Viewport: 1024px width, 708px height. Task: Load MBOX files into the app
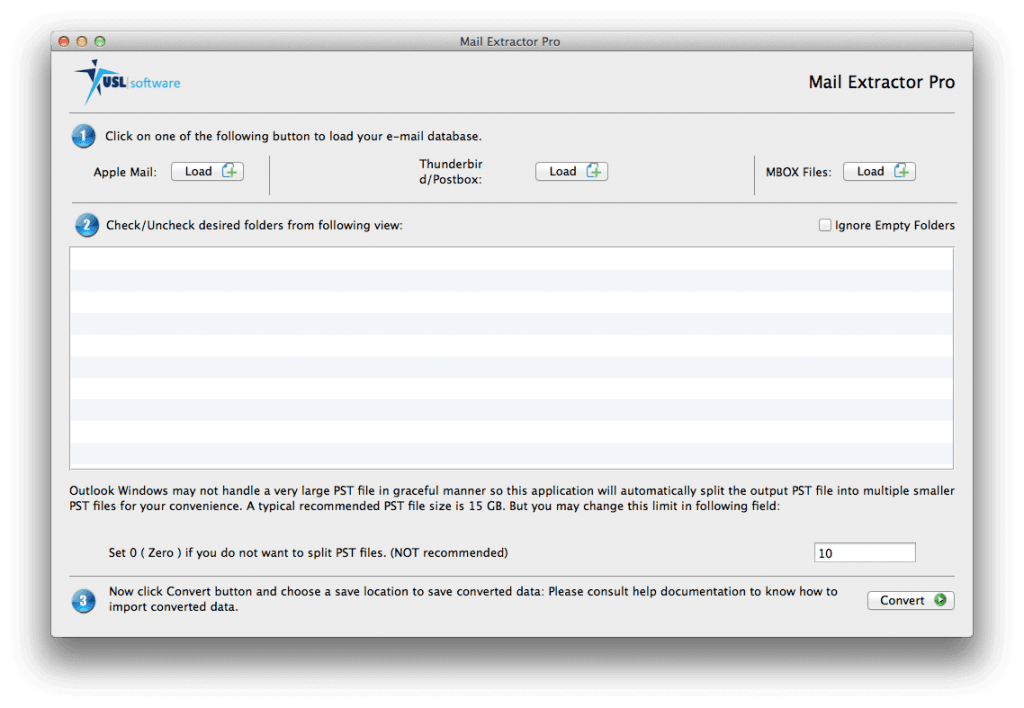[x=879, y=170]
